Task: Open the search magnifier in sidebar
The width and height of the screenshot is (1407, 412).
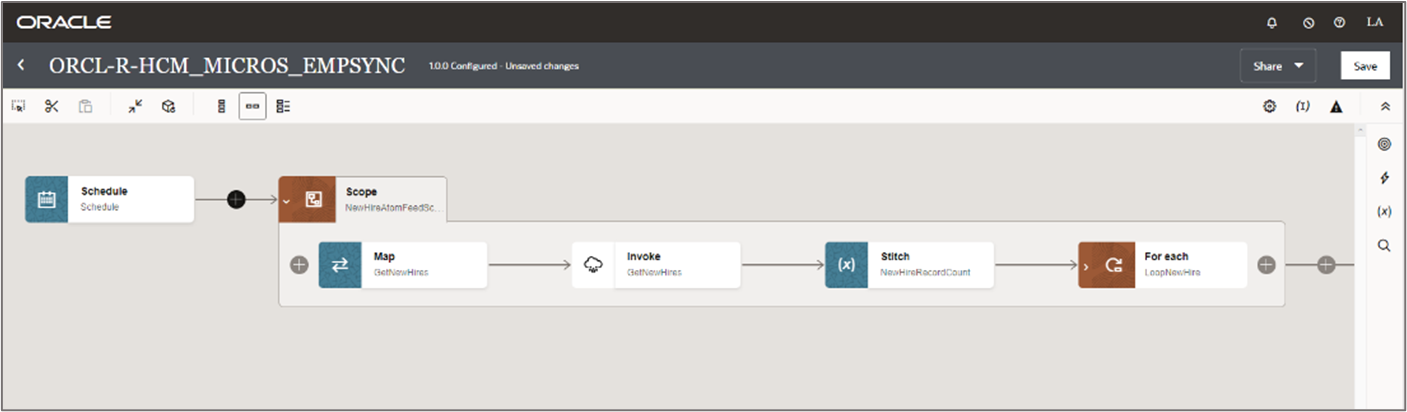Action: pos(1384,245)
